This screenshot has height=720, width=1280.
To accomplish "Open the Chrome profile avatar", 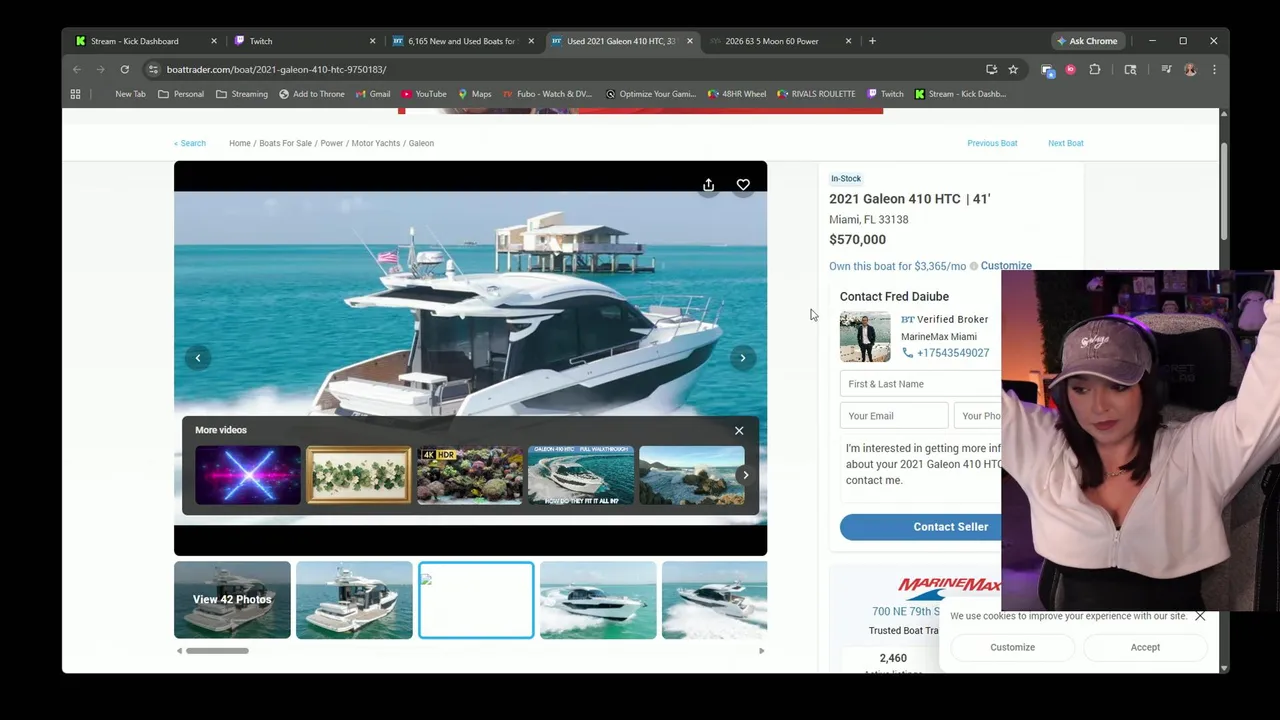I will 1190,69.
